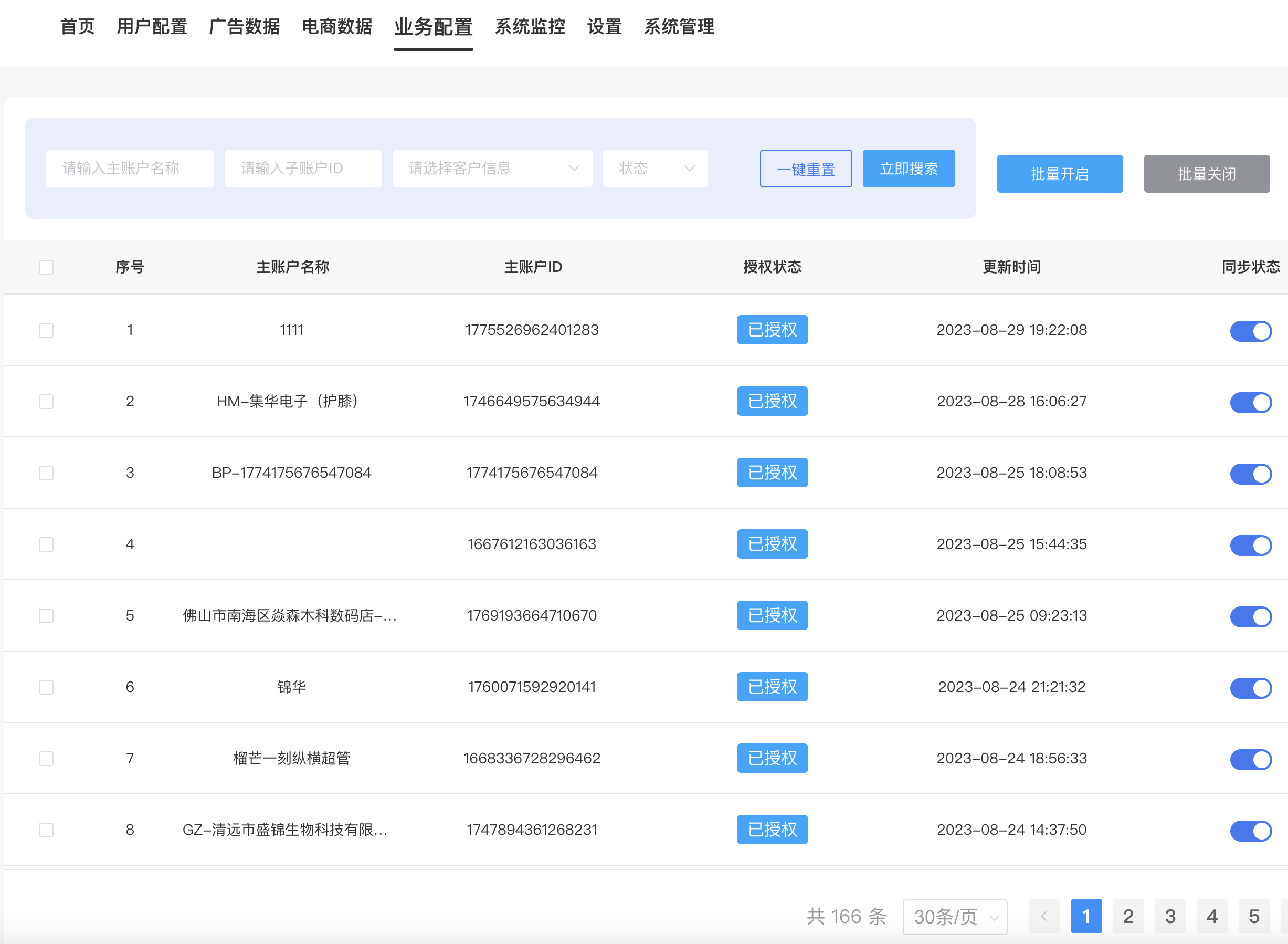Open the 首页 navigation tab
This screenshot has width=1288, height=944.
click(x=77, y=26)
